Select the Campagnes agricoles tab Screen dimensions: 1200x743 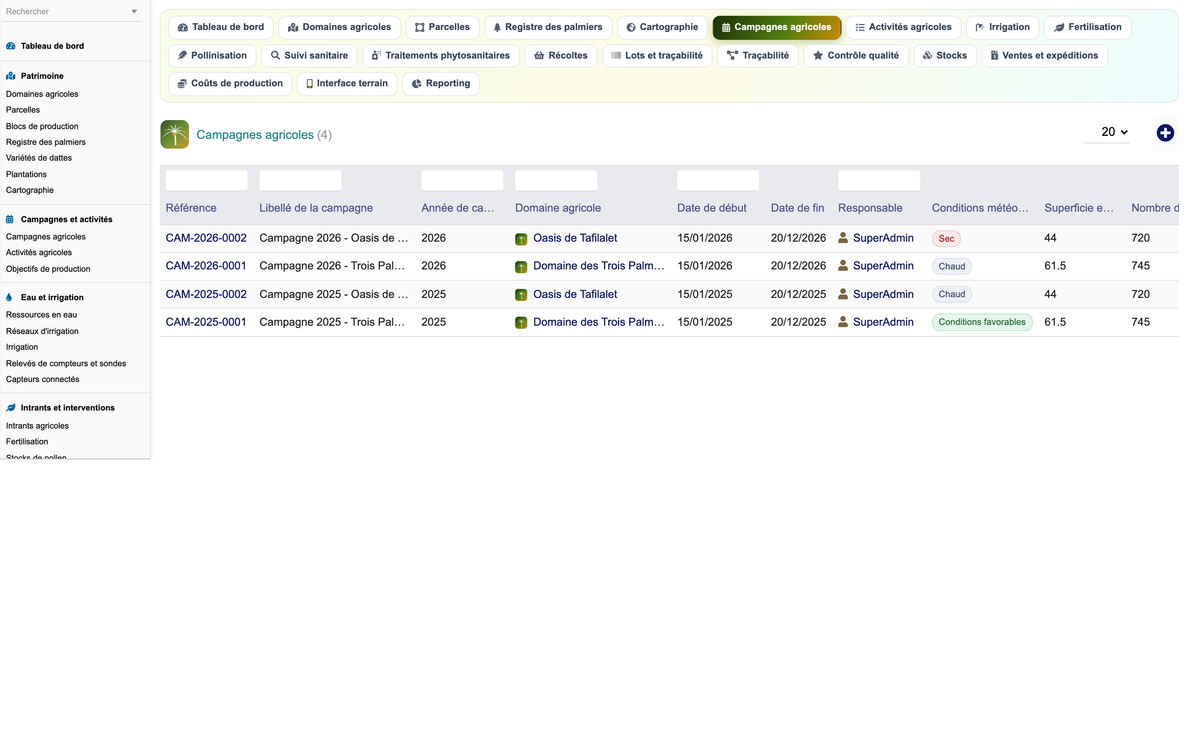pyautogui.click(x=777, y=27)
